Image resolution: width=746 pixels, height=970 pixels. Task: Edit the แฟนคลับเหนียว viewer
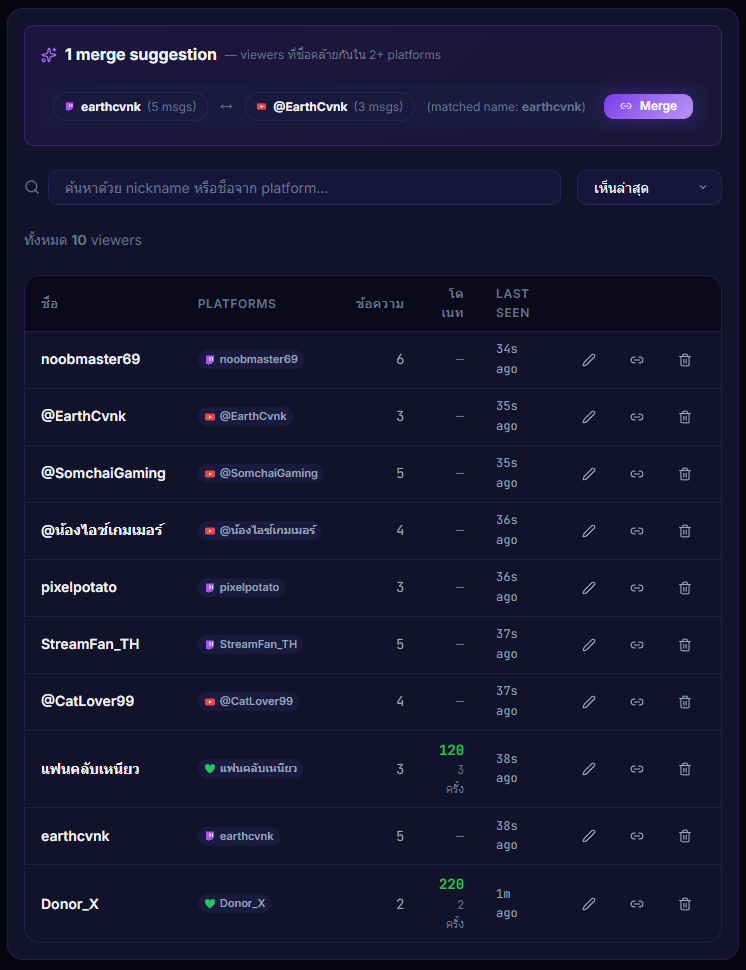point(589,769)
